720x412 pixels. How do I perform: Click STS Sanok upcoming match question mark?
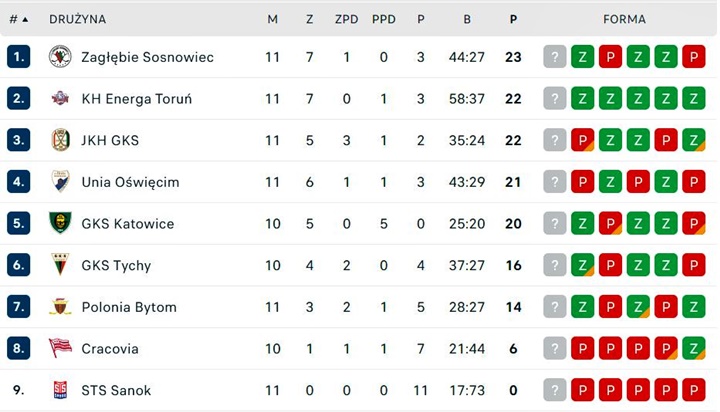(555, 390)
